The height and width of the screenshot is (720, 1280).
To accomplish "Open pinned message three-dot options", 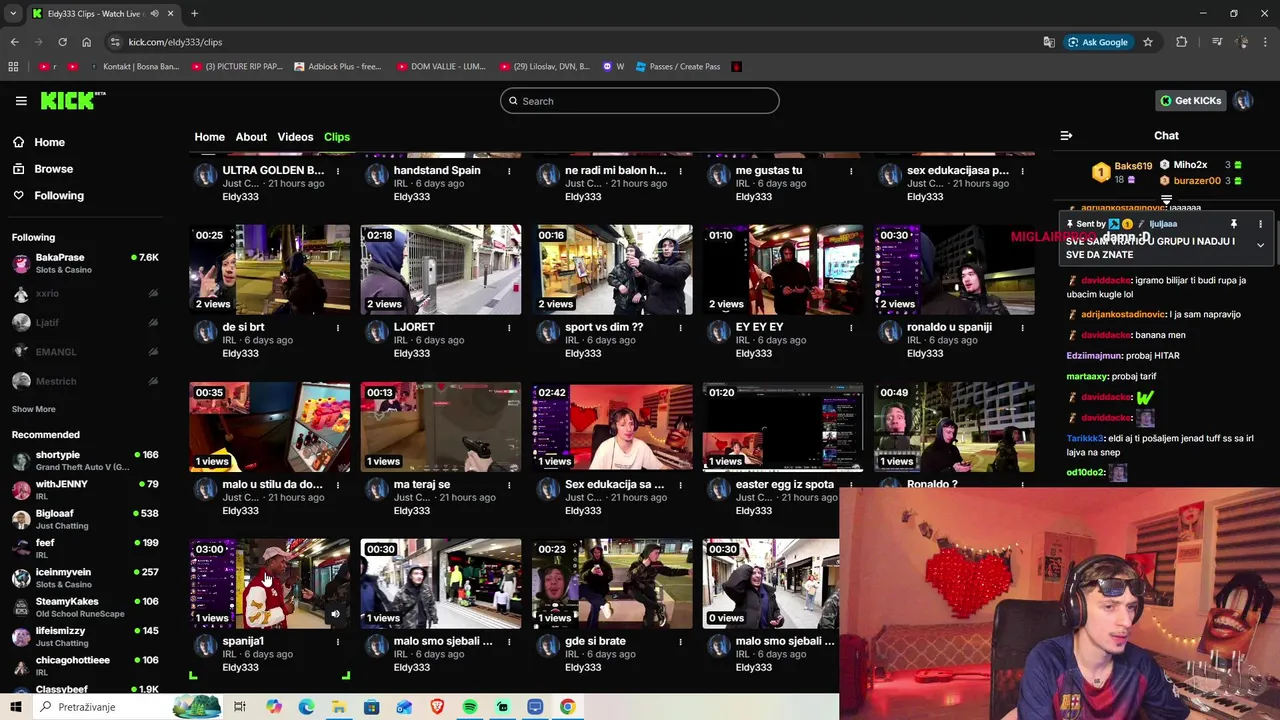I will pos(1260,224).
